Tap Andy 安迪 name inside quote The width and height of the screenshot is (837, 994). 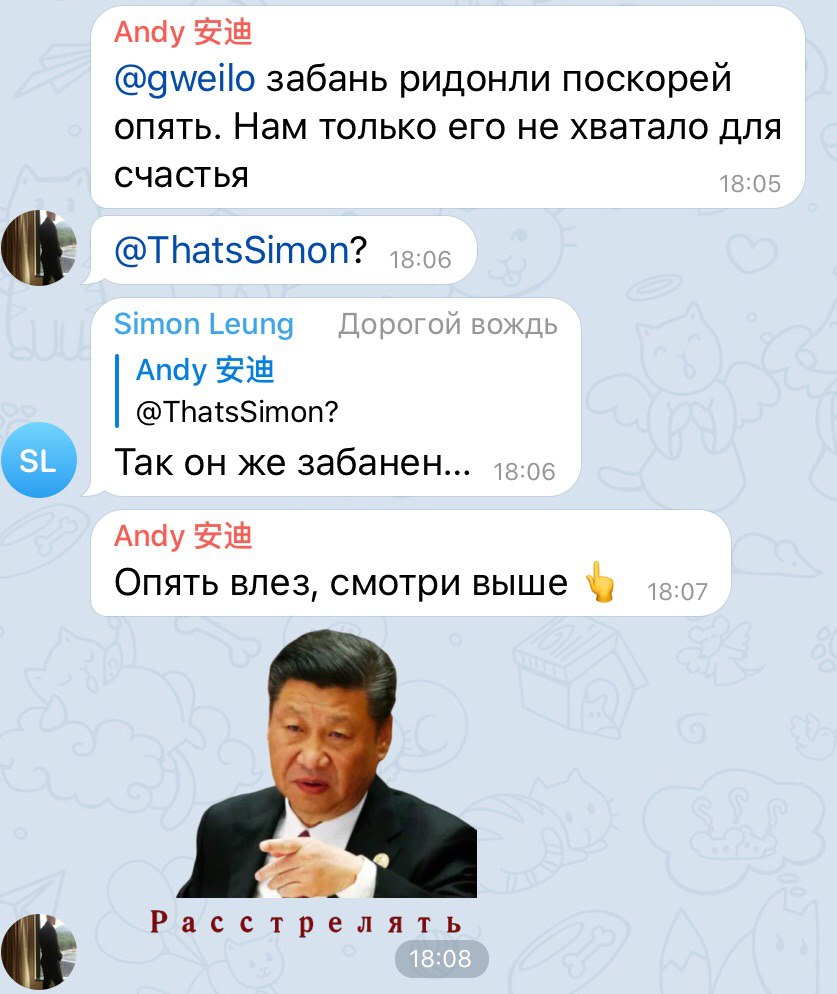(x=205, y=370)
